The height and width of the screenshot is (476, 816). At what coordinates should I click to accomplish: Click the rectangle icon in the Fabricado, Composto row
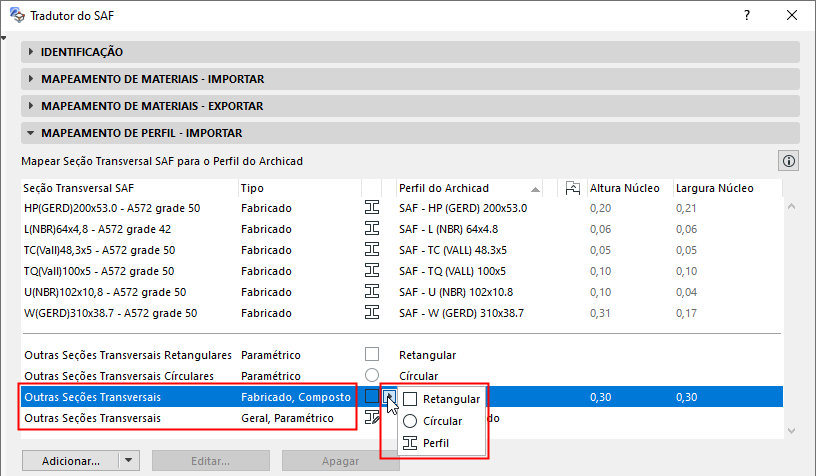point(372,396)
